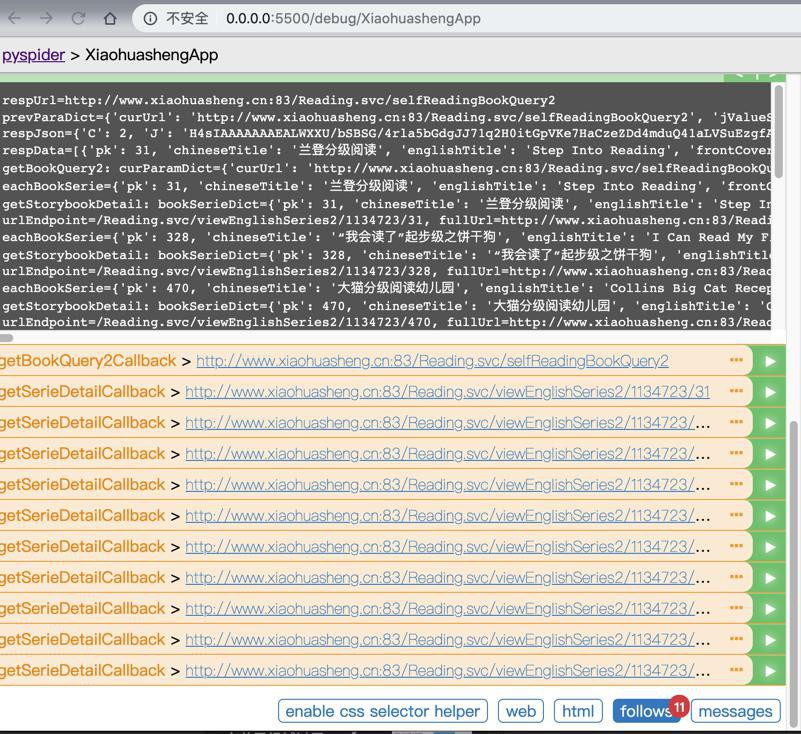Click the getBookQuery2Callback callback label

click(x=88, y=361)
